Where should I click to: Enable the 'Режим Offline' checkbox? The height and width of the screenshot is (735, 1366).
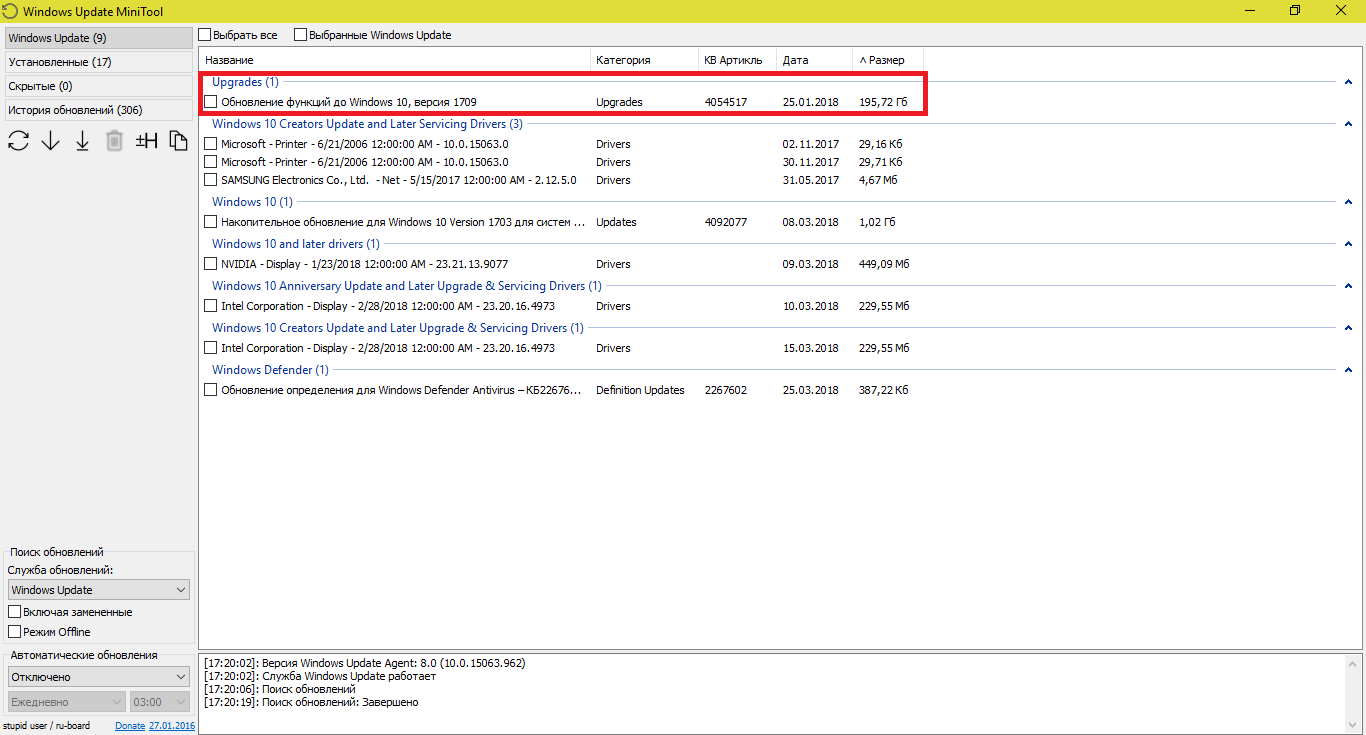[x=15, y=632]
